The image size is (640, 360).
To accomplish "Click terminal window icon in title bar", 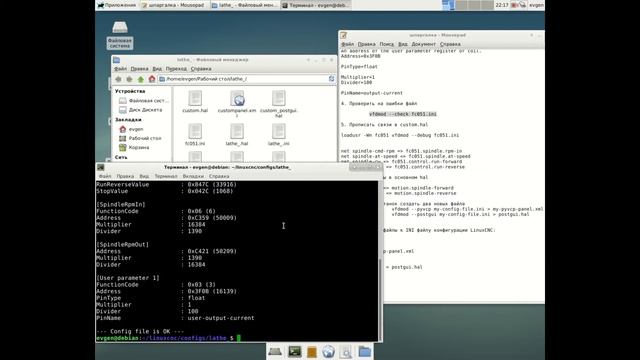I will (101, 167).
